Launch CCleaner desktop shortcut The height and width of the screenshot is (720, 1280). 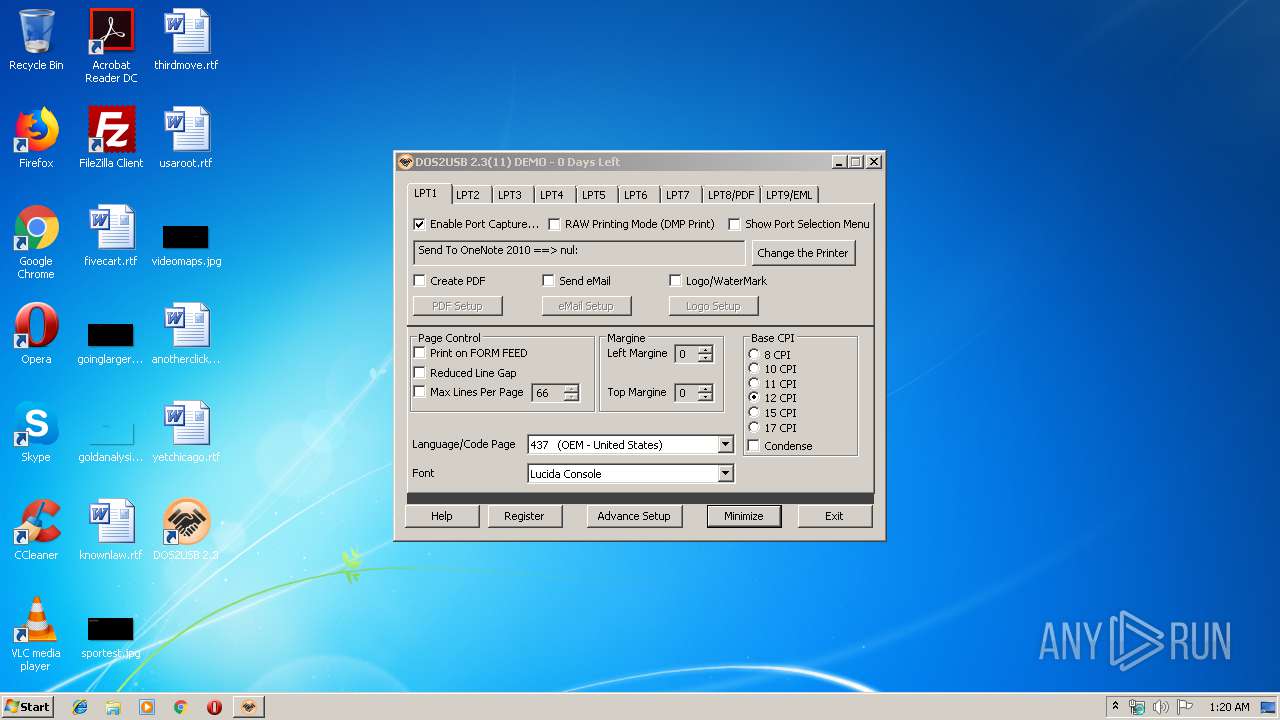click(36, 530)
